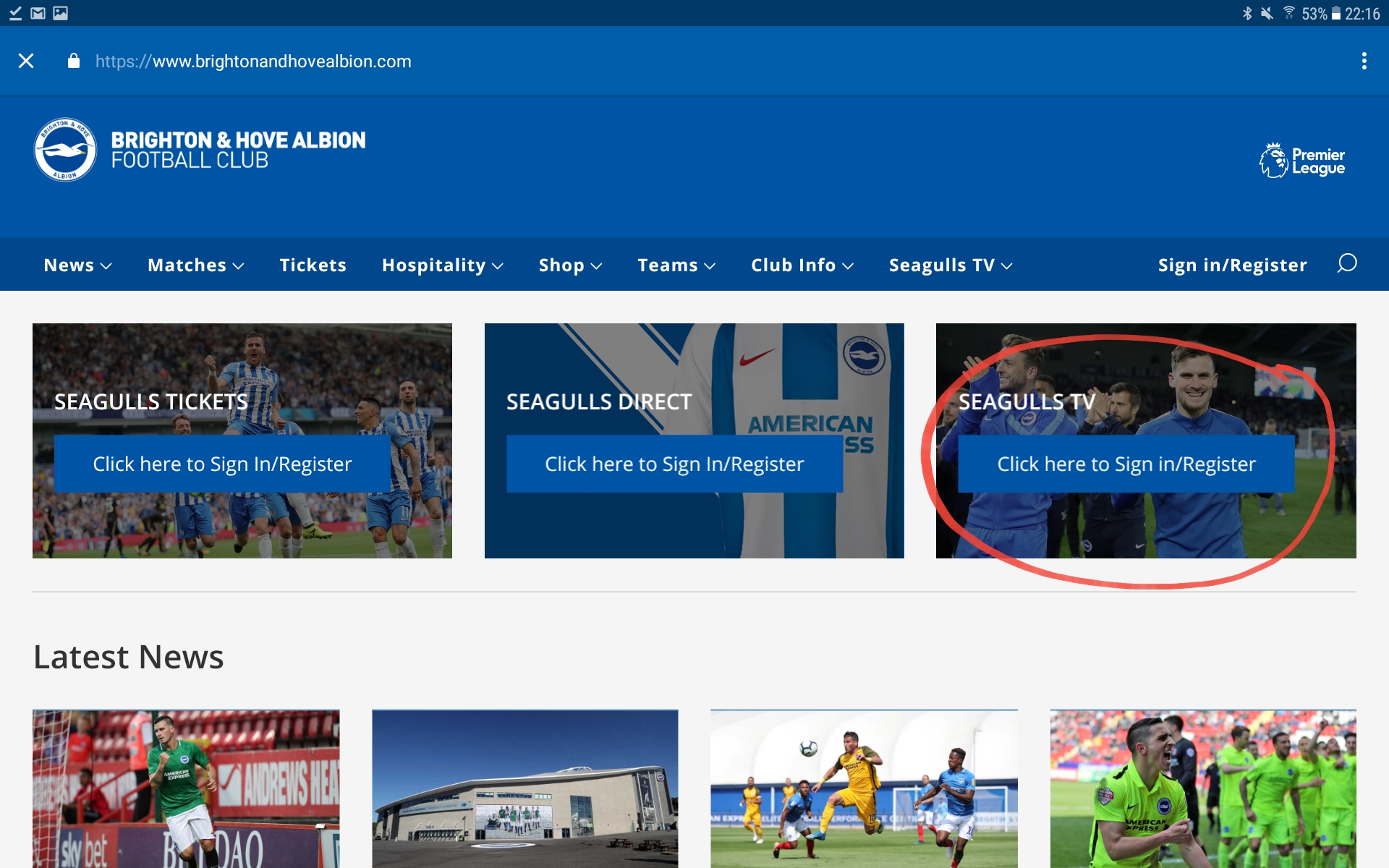Tap the muted sound status icon

click(1267, 13)
